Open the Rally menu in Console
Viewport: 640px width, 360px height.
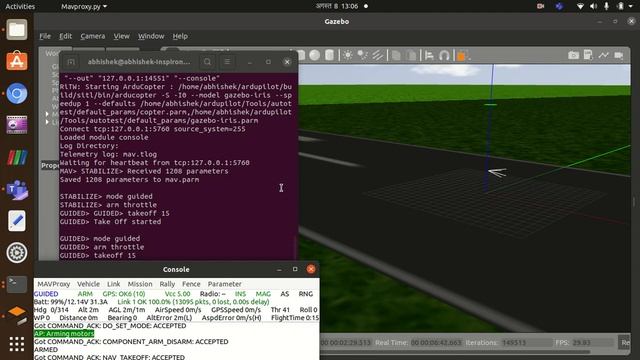click(x=167, y=284)
